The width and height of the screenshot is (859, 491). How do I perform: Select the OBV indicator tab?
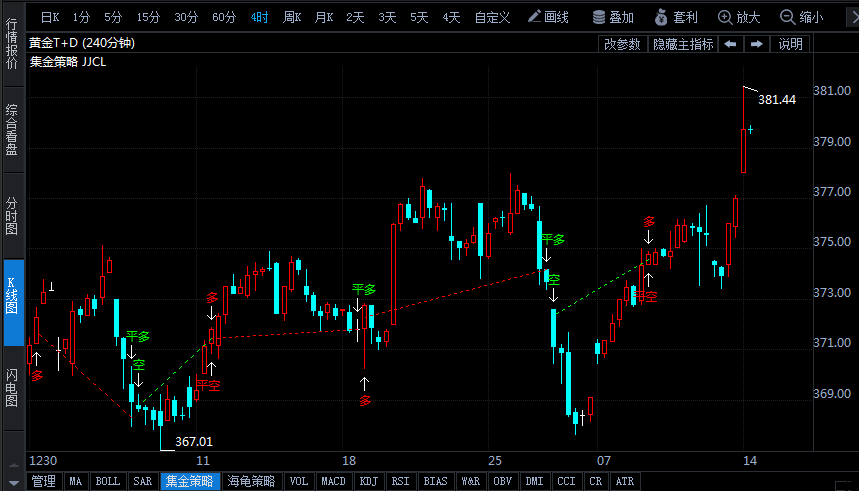(x=502, y=481)
